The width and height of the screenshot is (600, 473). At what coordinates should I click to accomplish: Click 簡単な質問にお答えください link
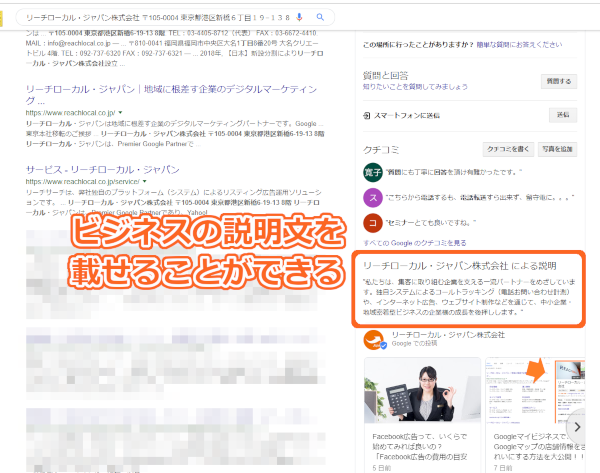[x=519, y=44]
